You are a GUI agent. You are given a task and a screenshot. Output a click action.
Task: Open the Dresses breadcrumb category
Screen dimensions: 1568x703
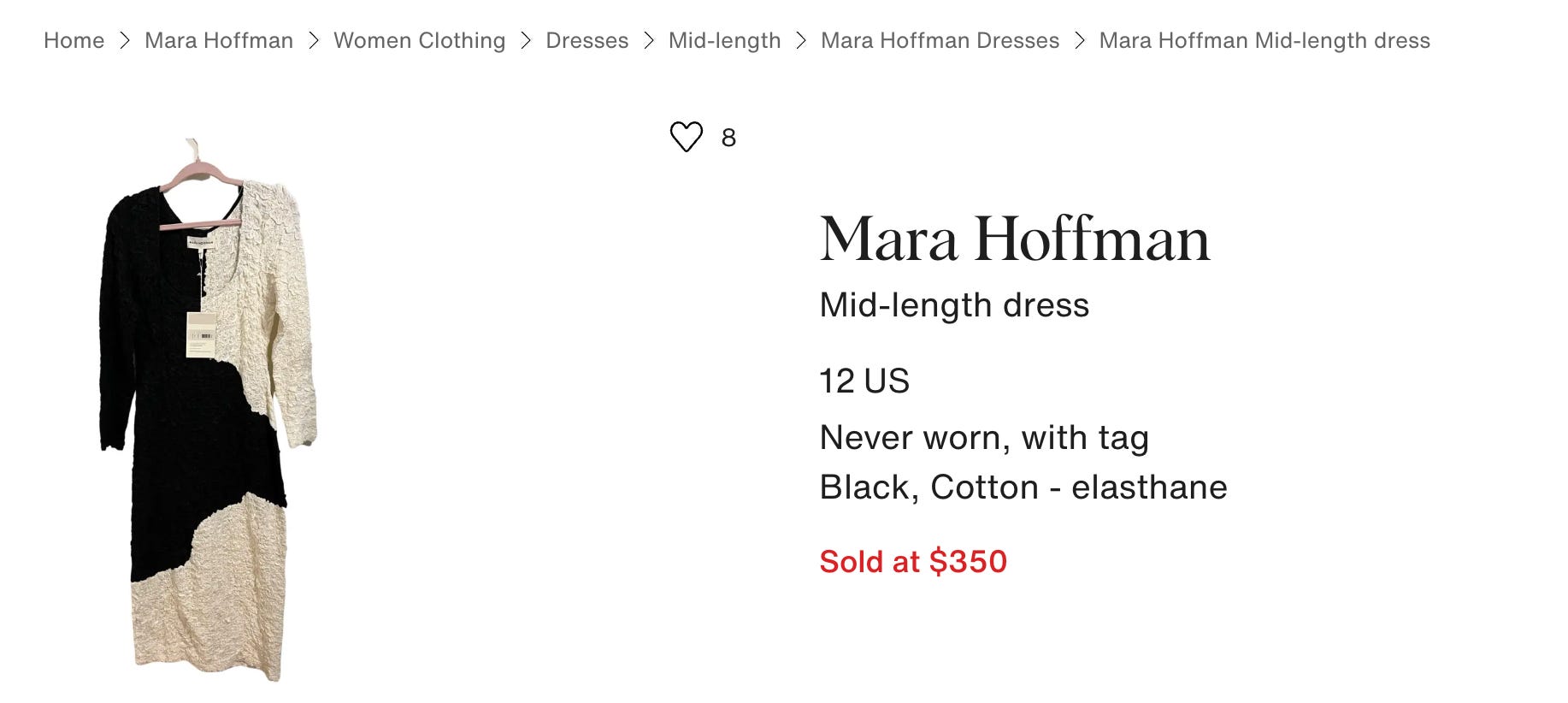click(x=587, y=40)
